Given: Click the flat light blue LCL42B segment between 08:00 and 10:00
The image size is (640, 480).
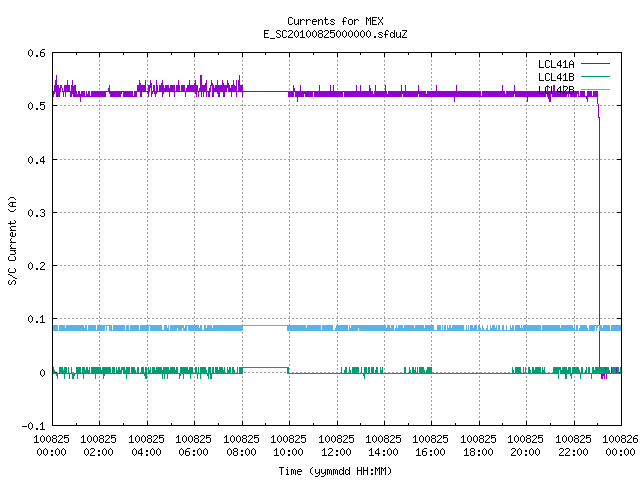Looking at the screenshot, I should click(265, 326).
